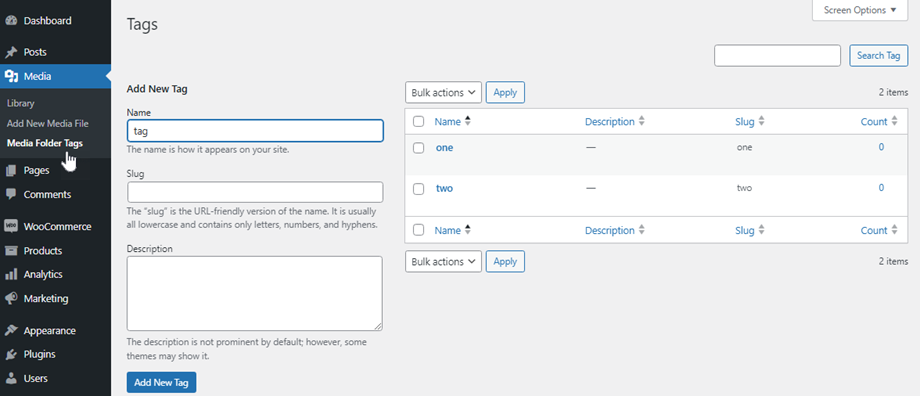This screenshot has width=920, height=396.
Task: Click the WooCommerce logo icon
Action: click(x=11, y=226)
